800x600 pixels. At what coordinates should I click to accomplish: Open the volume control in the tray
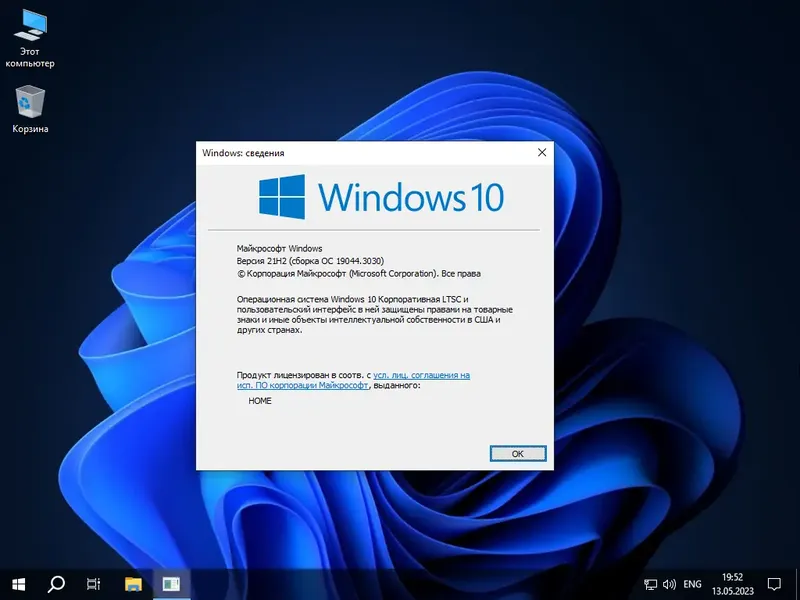click(x=668, y=585)
